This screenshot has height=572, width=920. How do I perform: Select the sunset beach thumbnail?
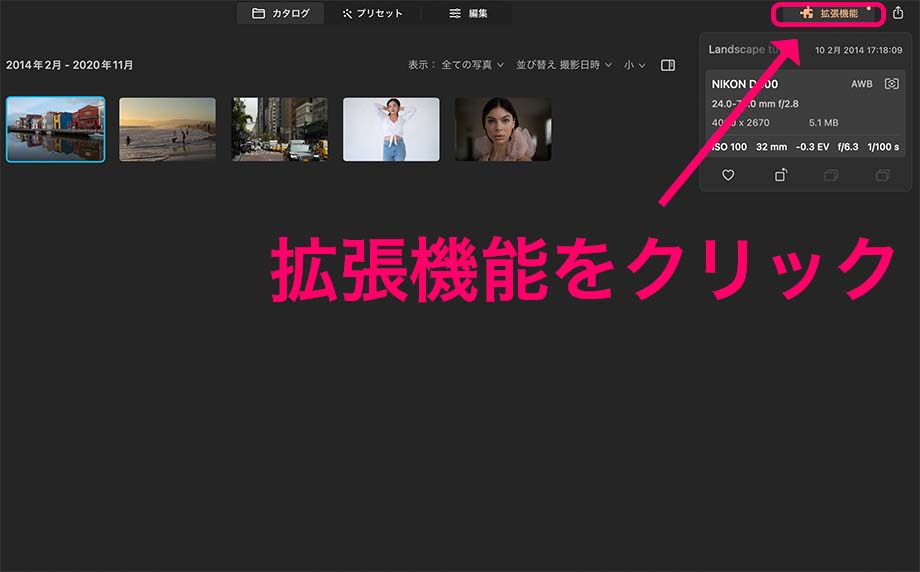pos(167,129)
